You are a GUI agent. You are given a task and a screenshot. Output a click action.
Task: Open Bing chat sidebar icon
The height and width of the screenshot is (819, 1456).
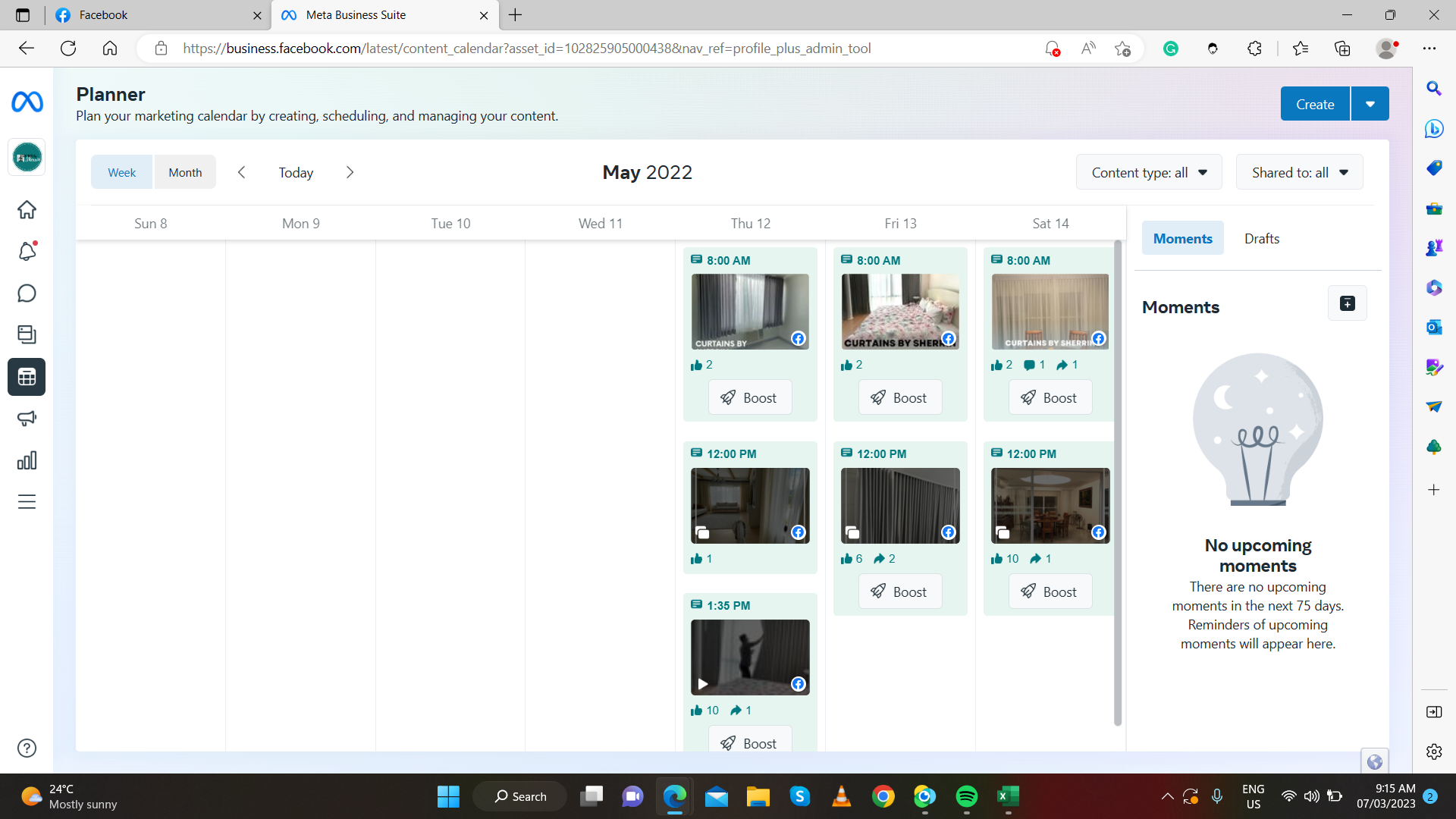tap(1434, 129)
